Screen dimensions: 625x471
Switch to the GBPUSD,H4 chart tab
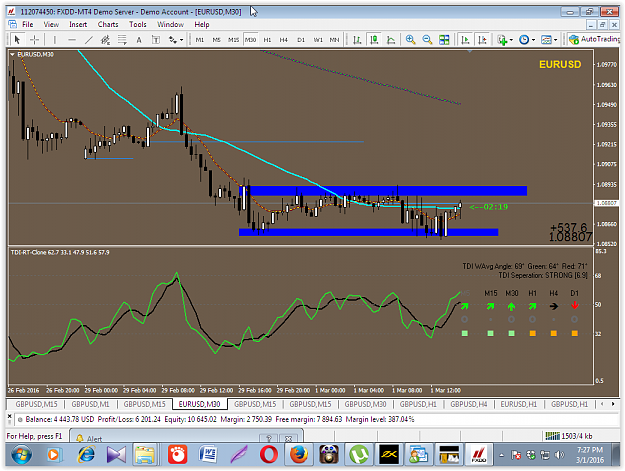(469, 404)
